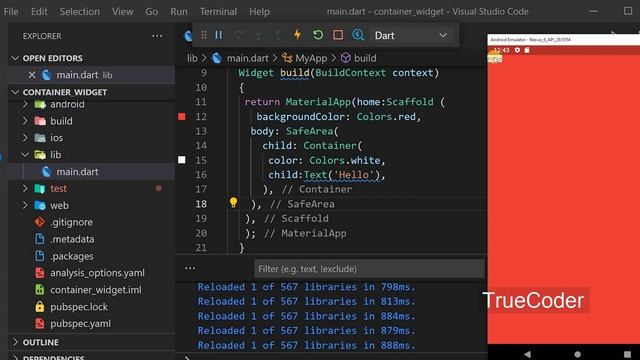This screenshot has width=640, height=360.
Task: Pause the debug session
Action: click(219, 35)
